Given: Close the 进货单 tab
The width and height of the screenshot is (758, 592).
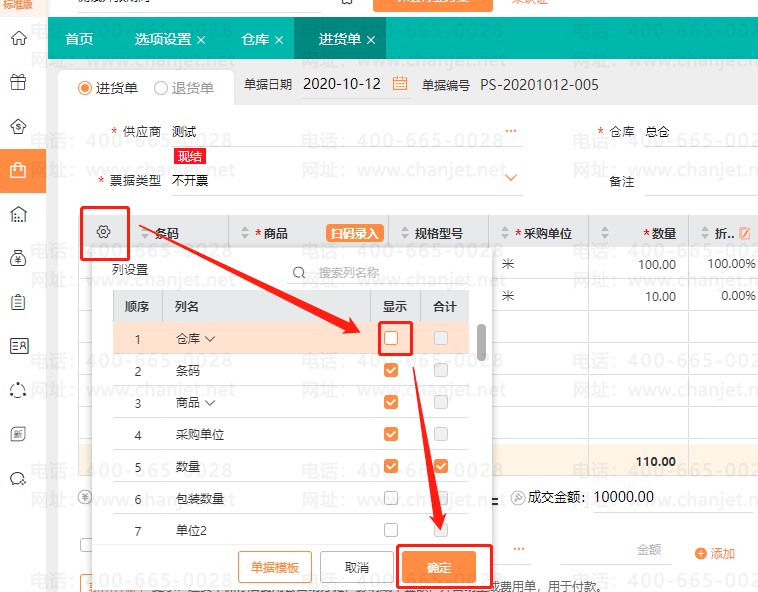Looking at the screenshot, I should pos(371,40).
